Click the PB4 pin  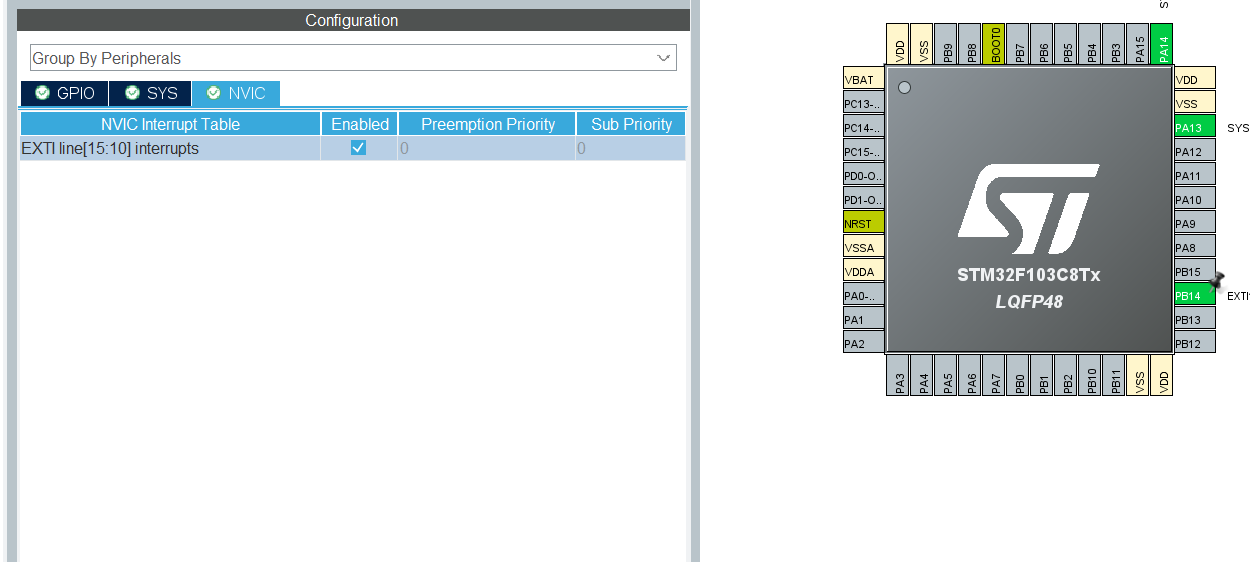tap(1089, 44)
